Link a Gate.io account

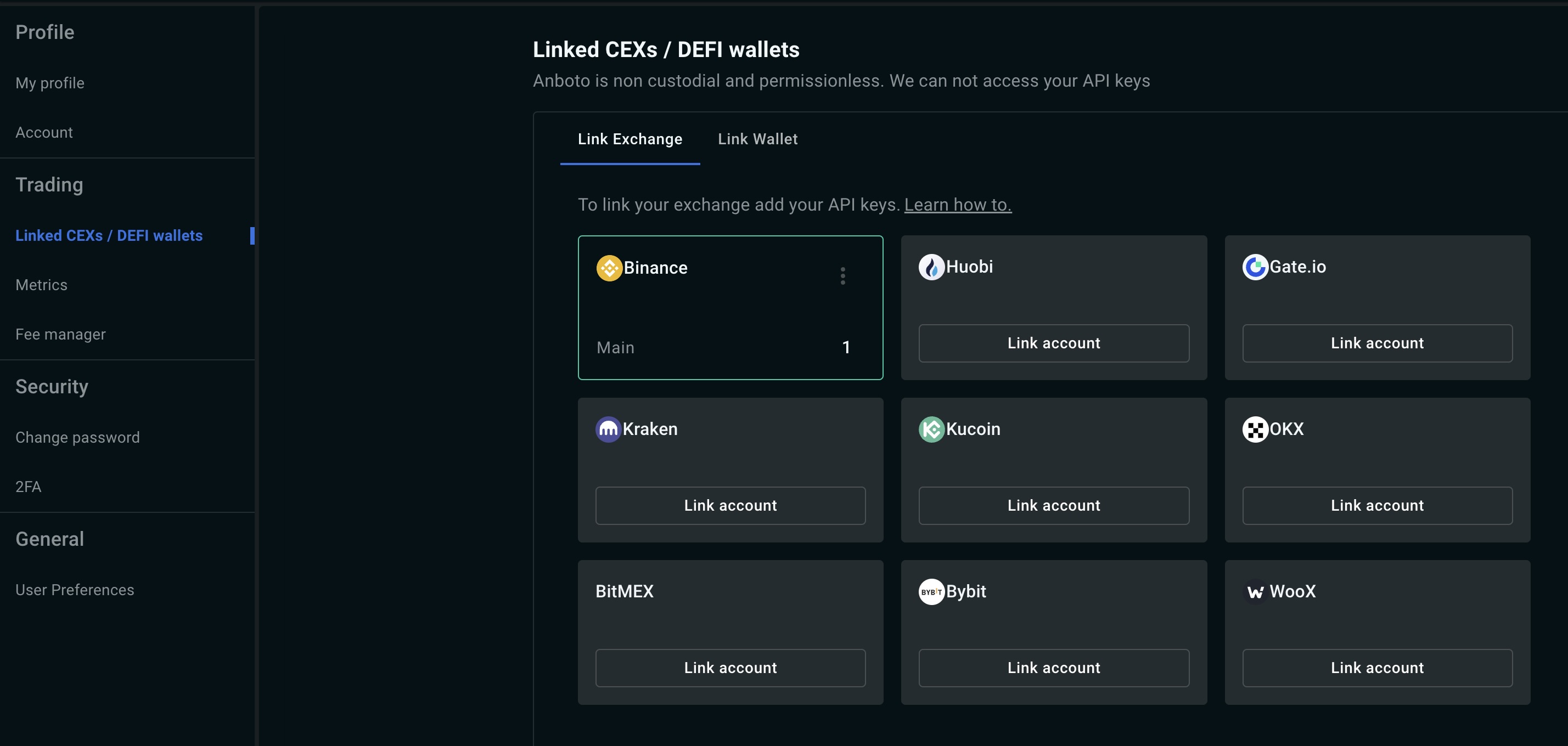(x=1377, y=343)
